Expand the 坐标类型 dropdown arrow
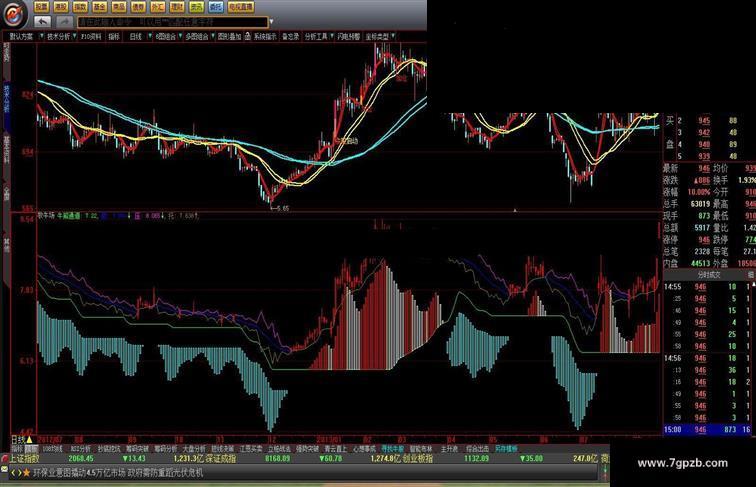The image size is (756, 487). (393, 36)
